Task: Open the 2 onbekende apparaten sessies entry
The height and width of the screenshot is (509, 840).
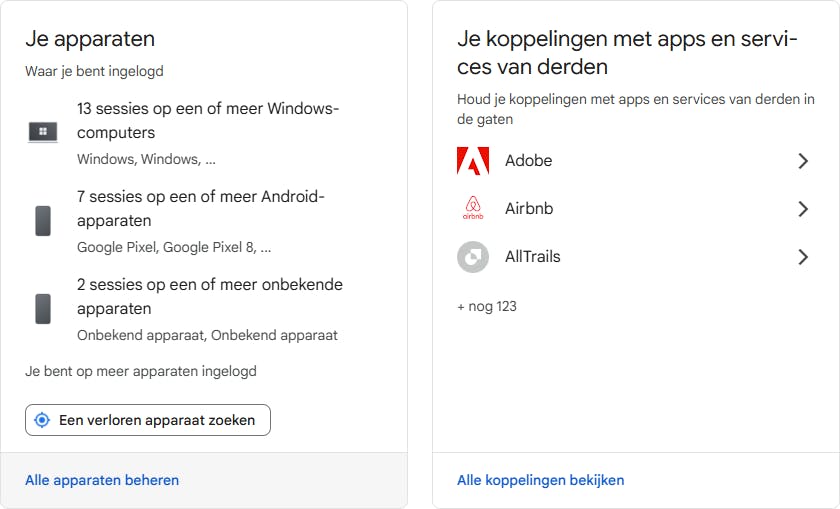Action: click(210, 296)
